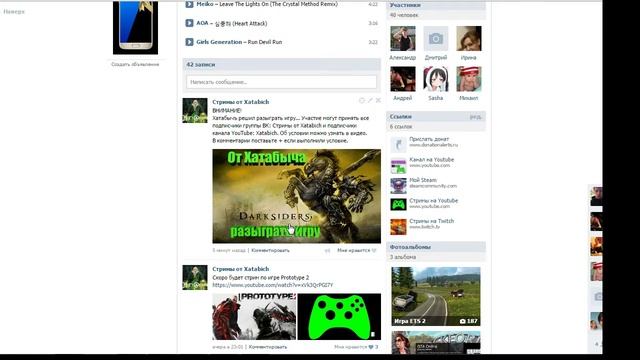Open the 'Игра ETS 2' photo album
The image size is (640, 360).
coord(436,296)
